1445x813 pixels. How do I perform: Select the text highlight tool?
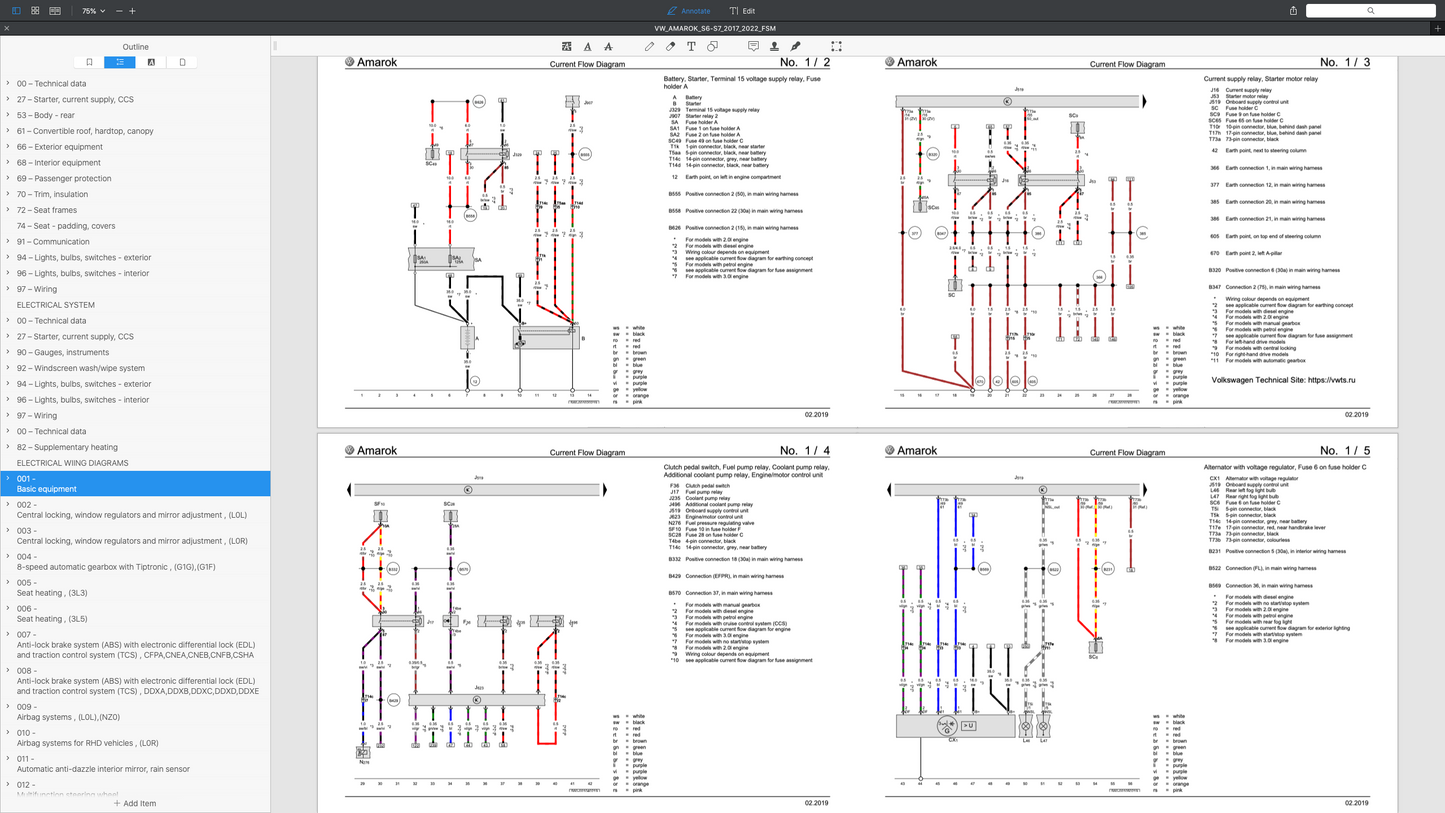[x=566, y=46]
